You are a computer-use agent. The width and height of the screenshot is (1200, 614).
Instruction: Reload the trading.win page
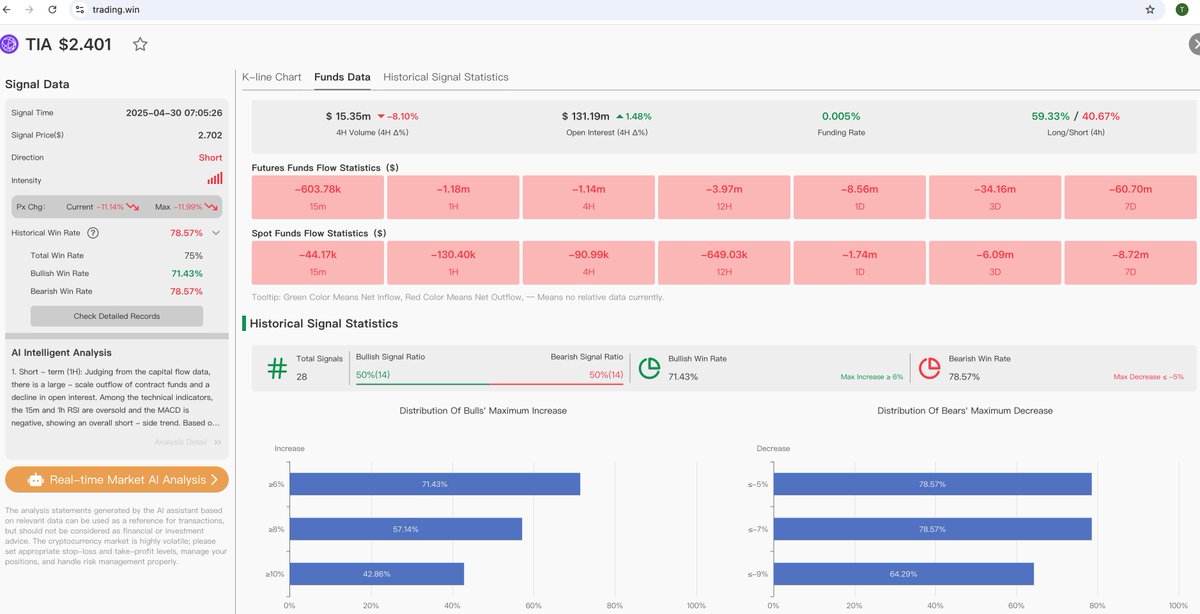52,9
